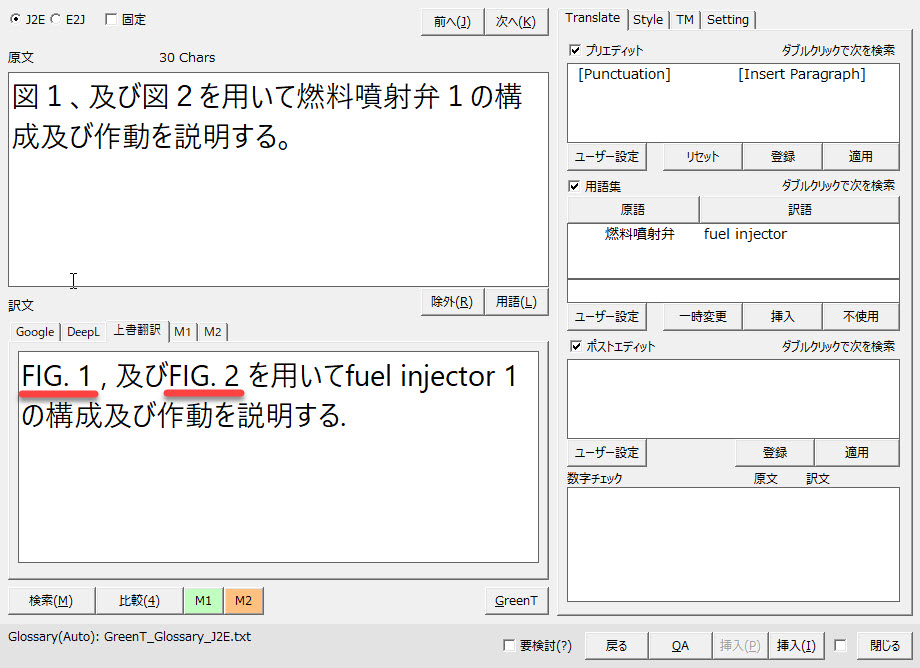The width and height of the screenshot is (920, 668).
Task: Open the Setting tab
Action: pyautogui.click(x=728, y=19)
